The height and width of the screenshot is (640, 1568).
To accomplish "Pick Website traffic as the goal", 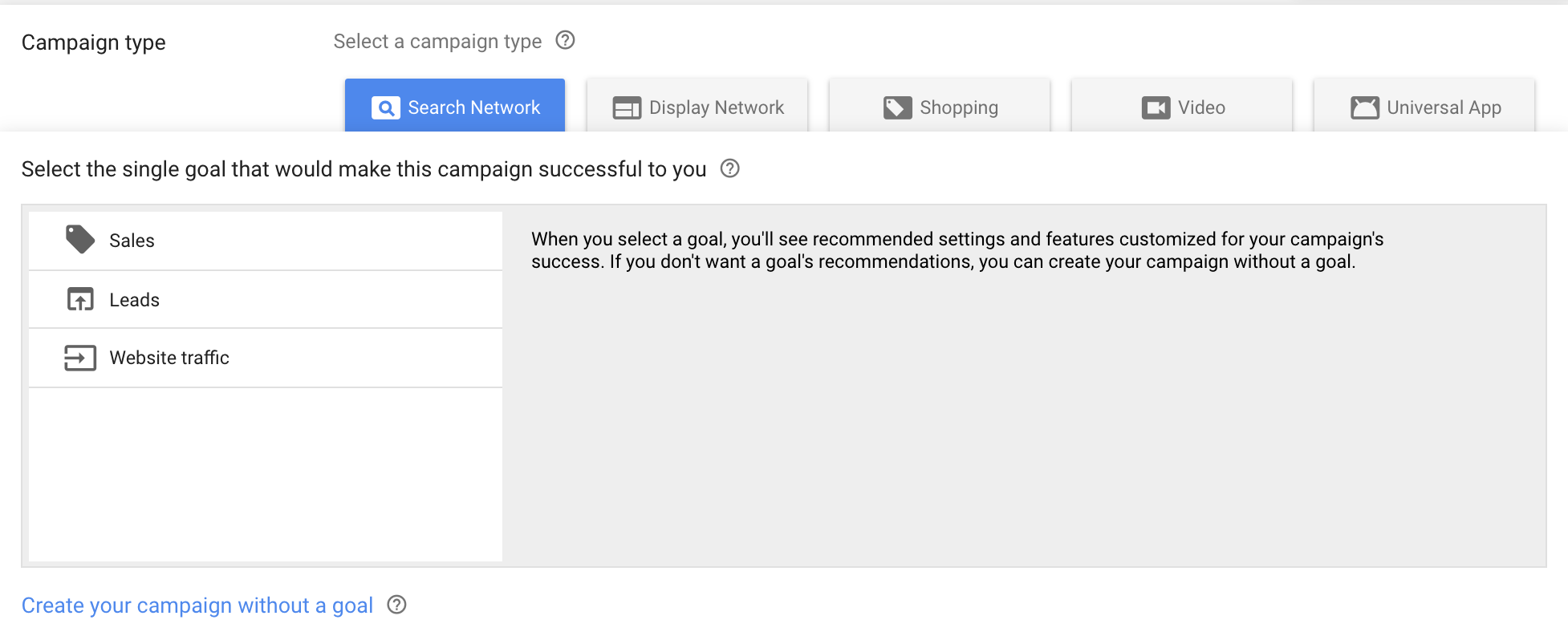I will click(x=265, y=358).
